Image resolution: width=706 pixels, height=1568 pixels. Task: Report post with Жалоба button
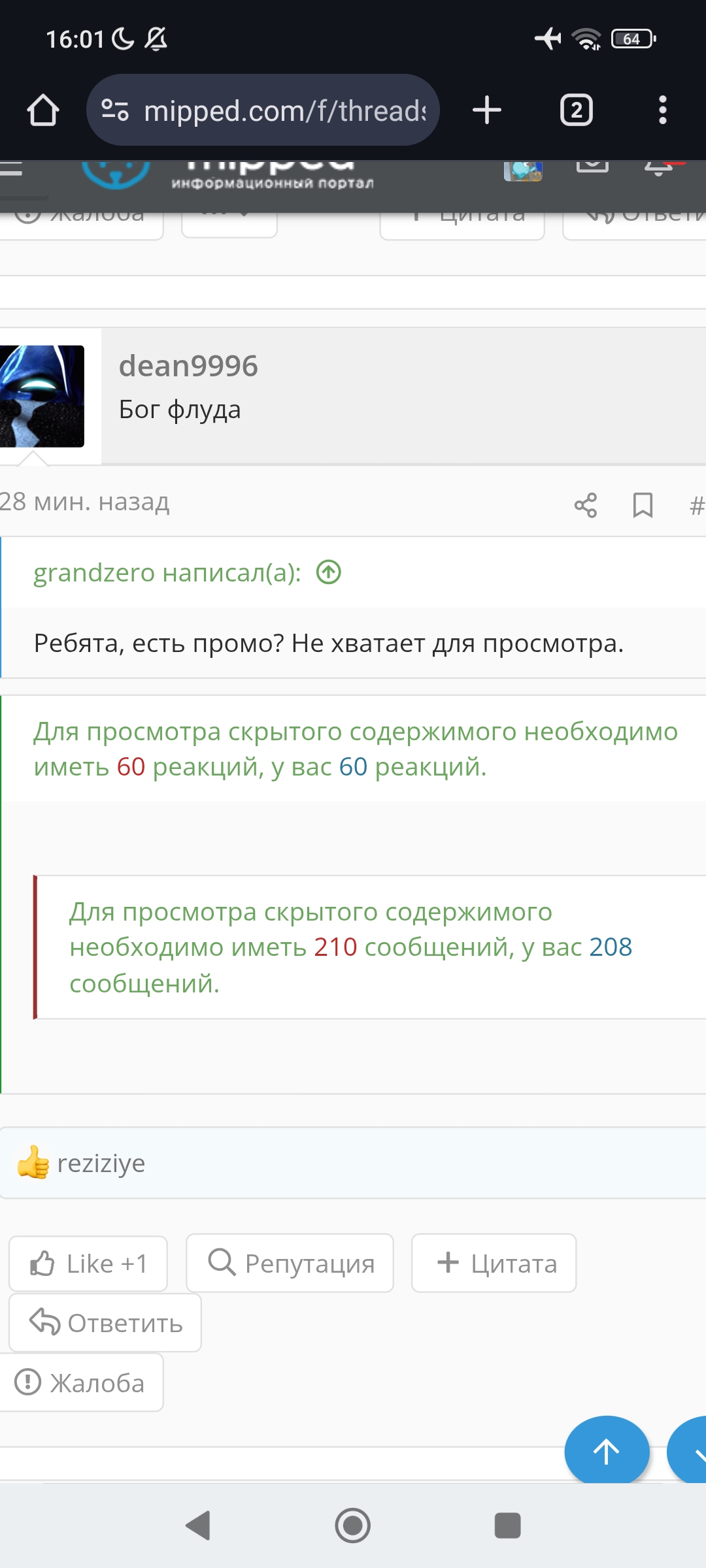(81, 1382)
